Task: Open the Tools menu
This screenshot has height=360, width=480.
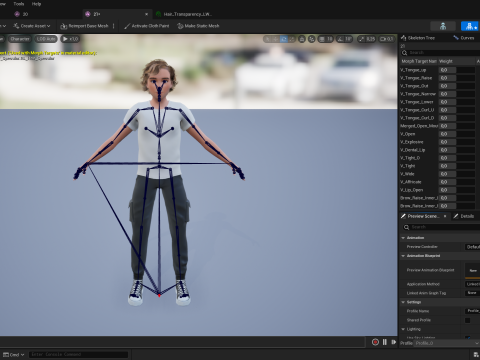Action: 19,4
